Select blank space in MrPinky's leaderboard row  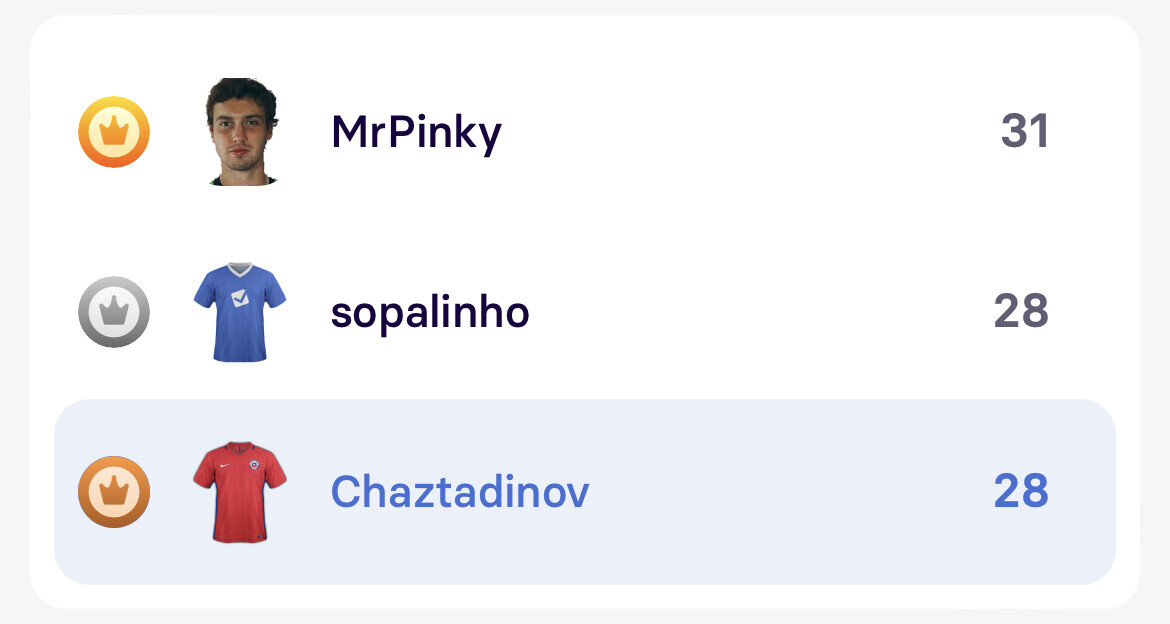click(750, 132)
